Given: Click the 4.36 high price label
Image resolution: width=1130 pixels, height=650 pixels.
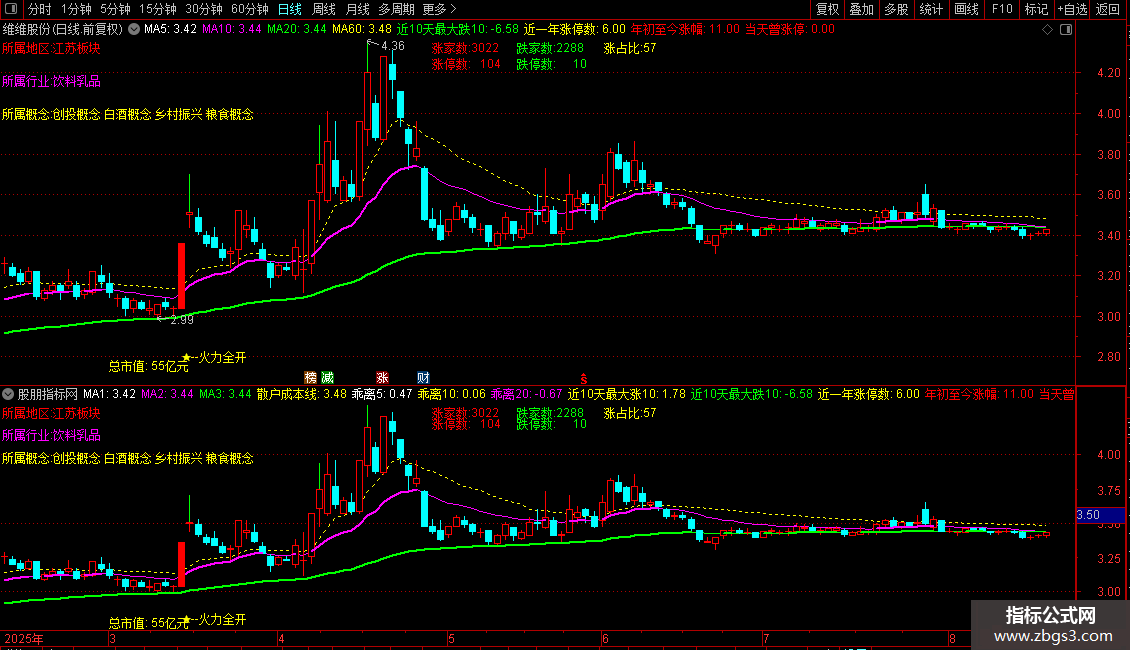Looking at the screenshot, I should click(393, 46).
